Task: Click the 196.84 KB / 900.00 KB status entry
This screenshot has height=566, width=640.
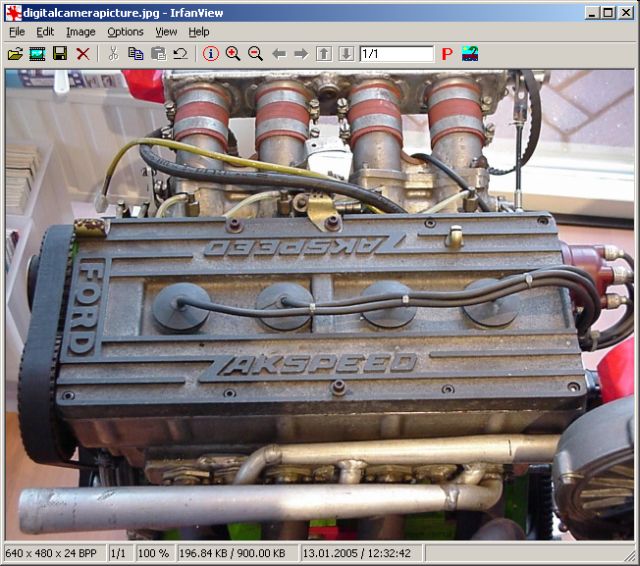Action: pos(232,553)
